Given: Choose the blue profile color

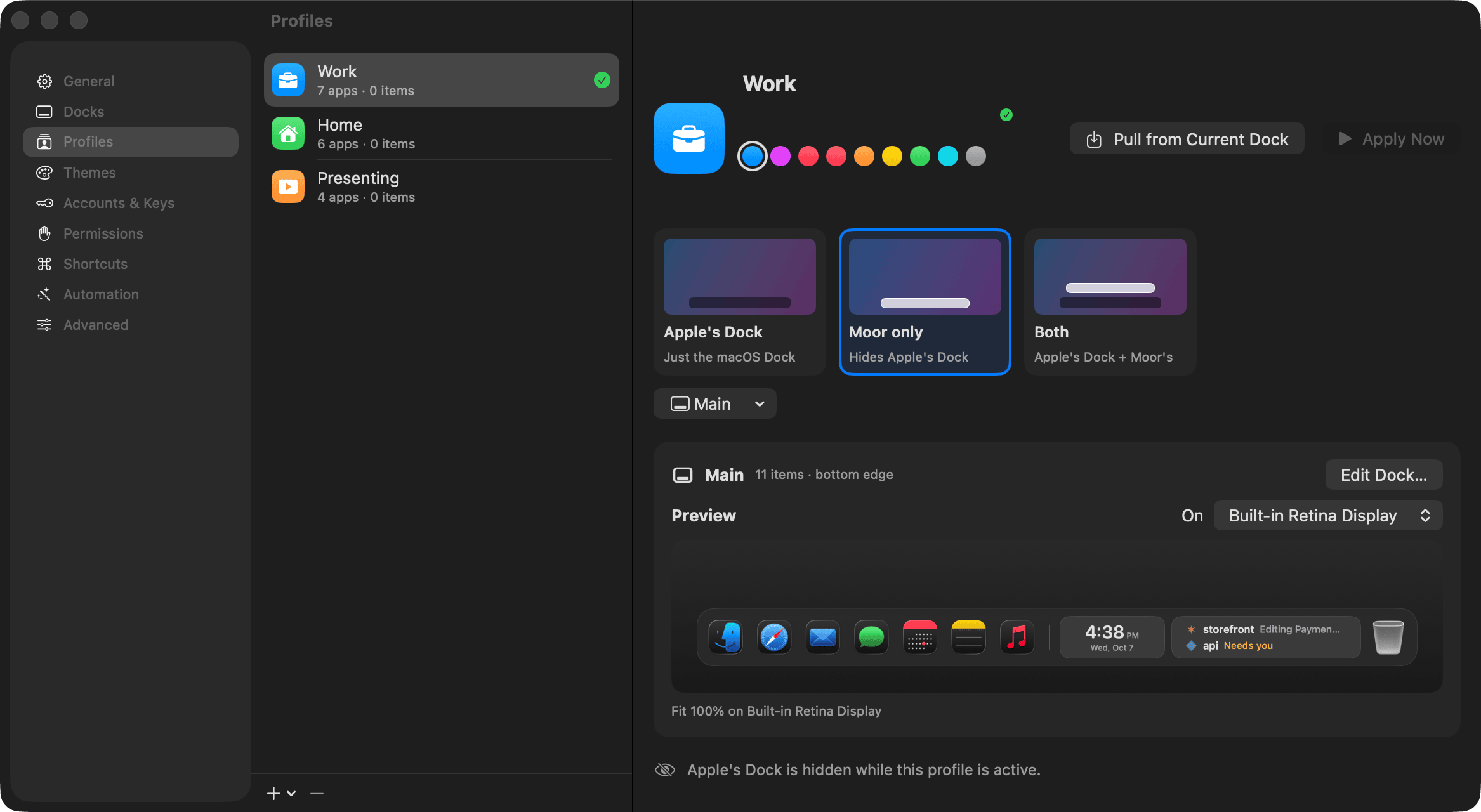Looking at the screenshot, I should 753,156.
